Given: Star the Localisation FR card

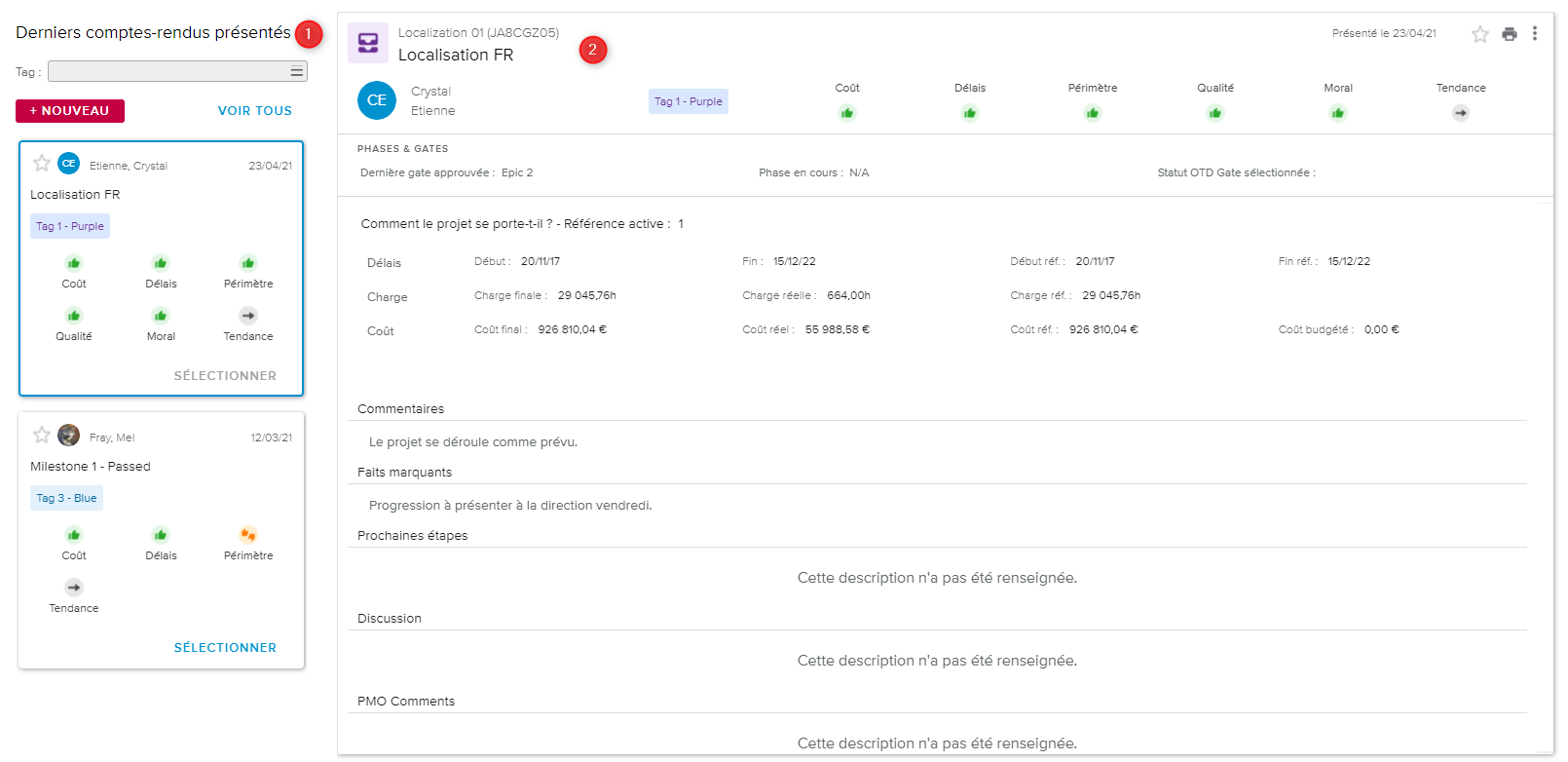Looking at the screenshot, I should [42, 164].
